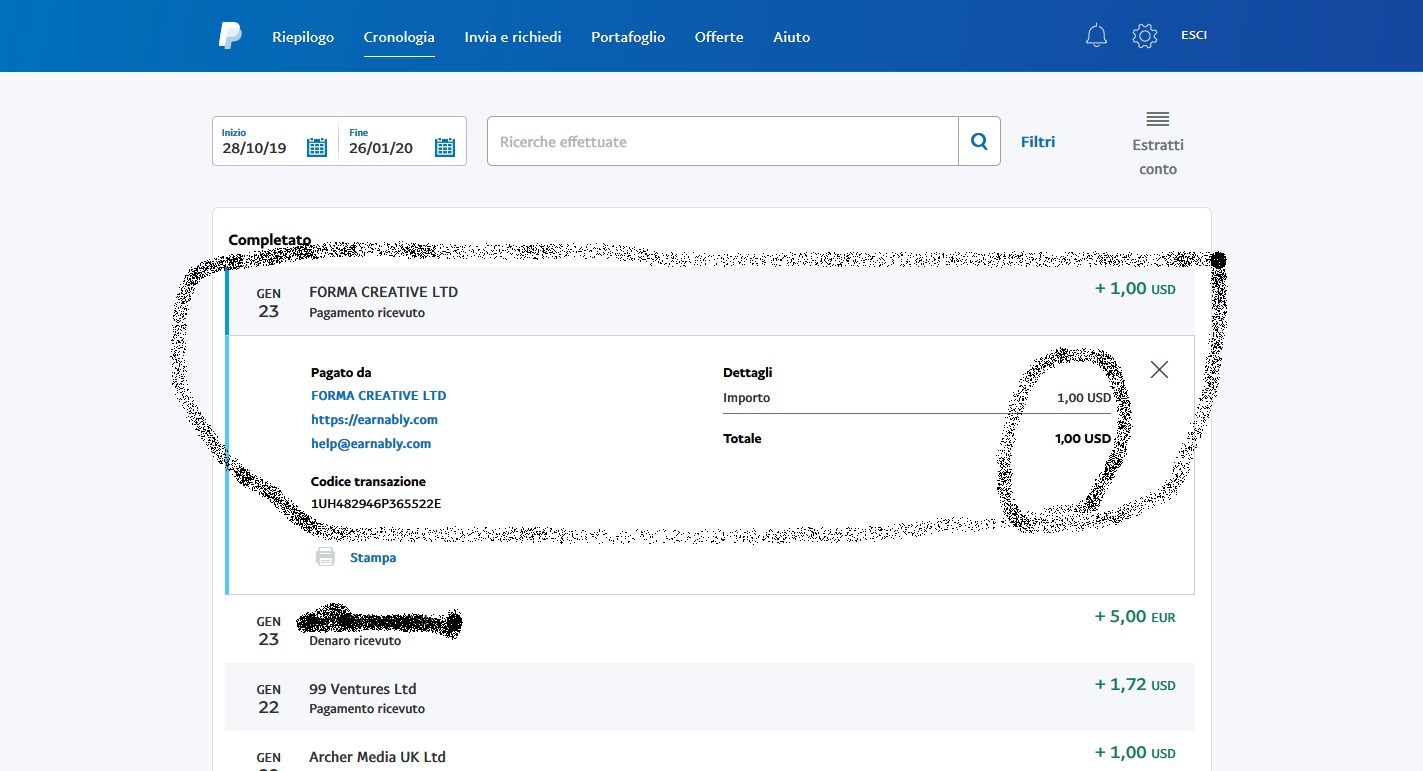Go to the Riepilogo tab
The image size is (1423, 771).
point(302,37)
